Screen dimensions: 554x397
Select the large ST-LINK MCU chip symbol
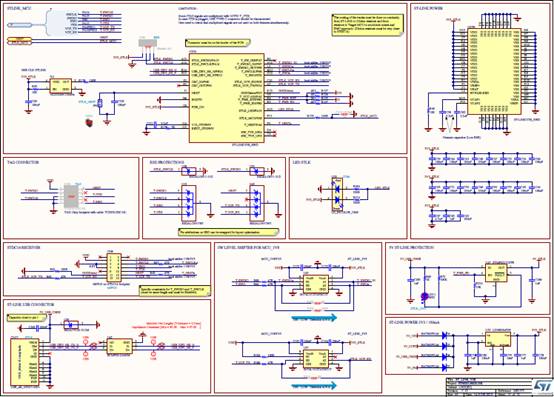[x=226, y=99]
